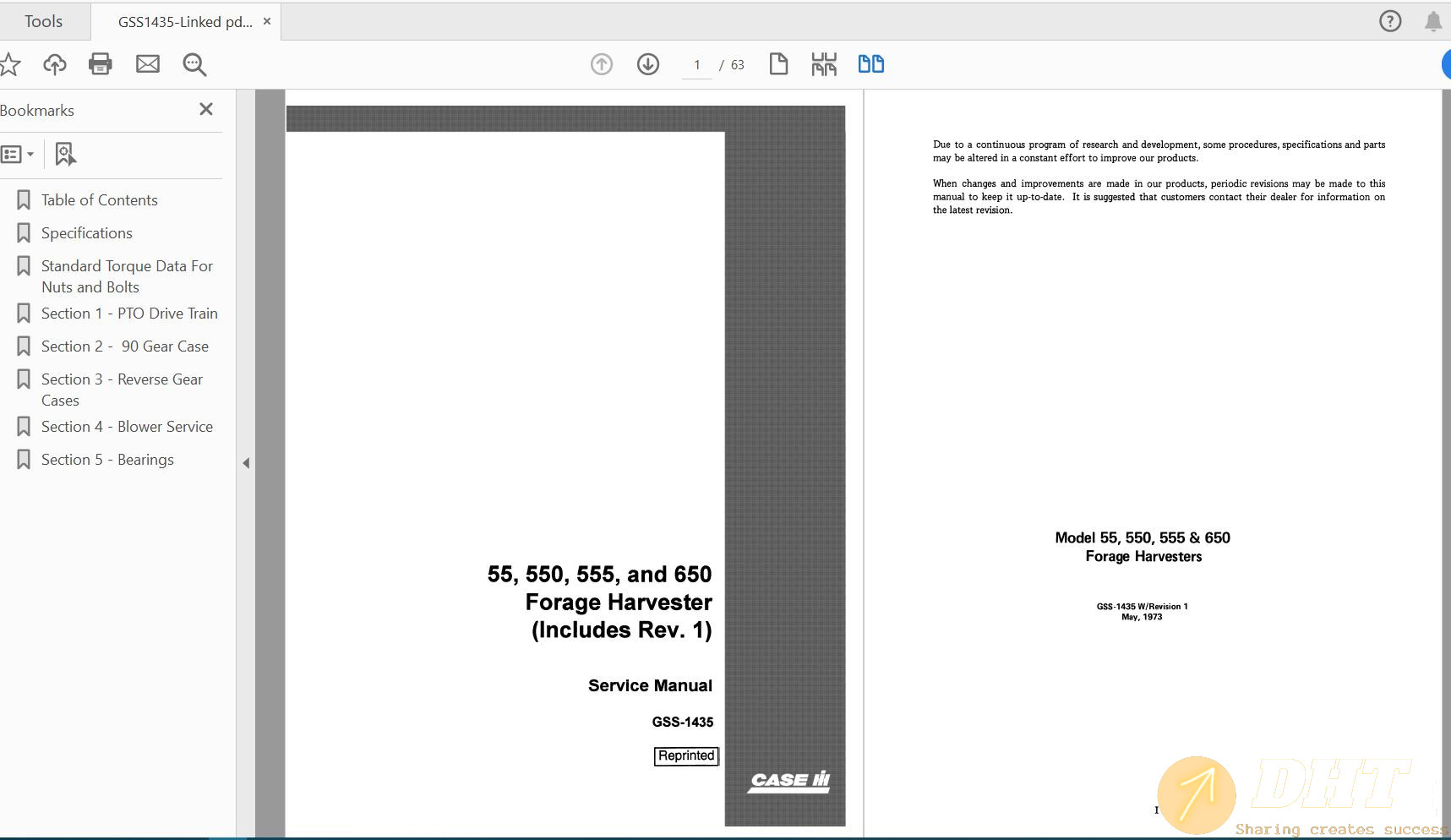Image resolution: width=1451 pixels, height=840 pixels.
Task: Open bookmarks options dropdown menu
Action: click(18, 154)
